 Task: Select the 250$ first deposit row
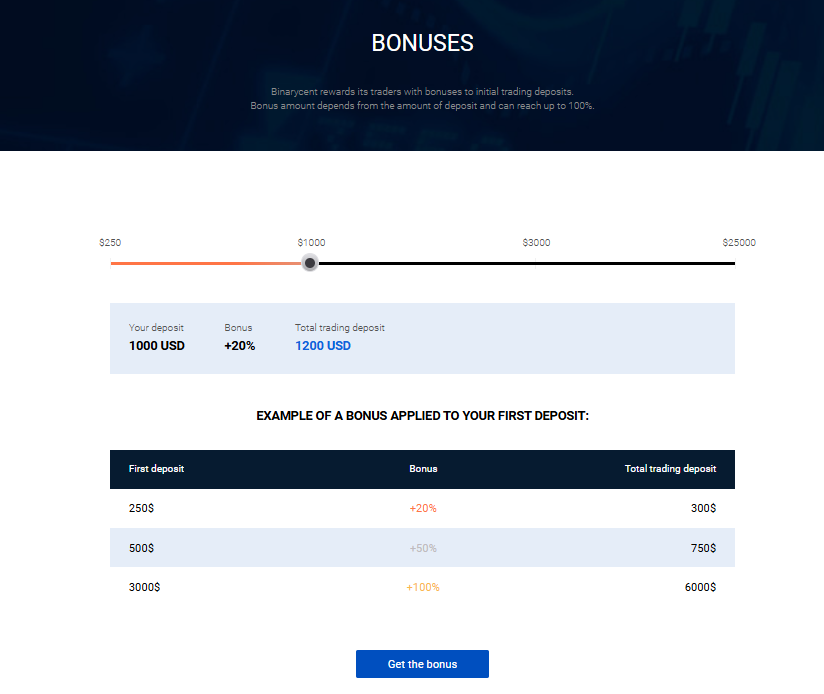click(x=422, y=508)
